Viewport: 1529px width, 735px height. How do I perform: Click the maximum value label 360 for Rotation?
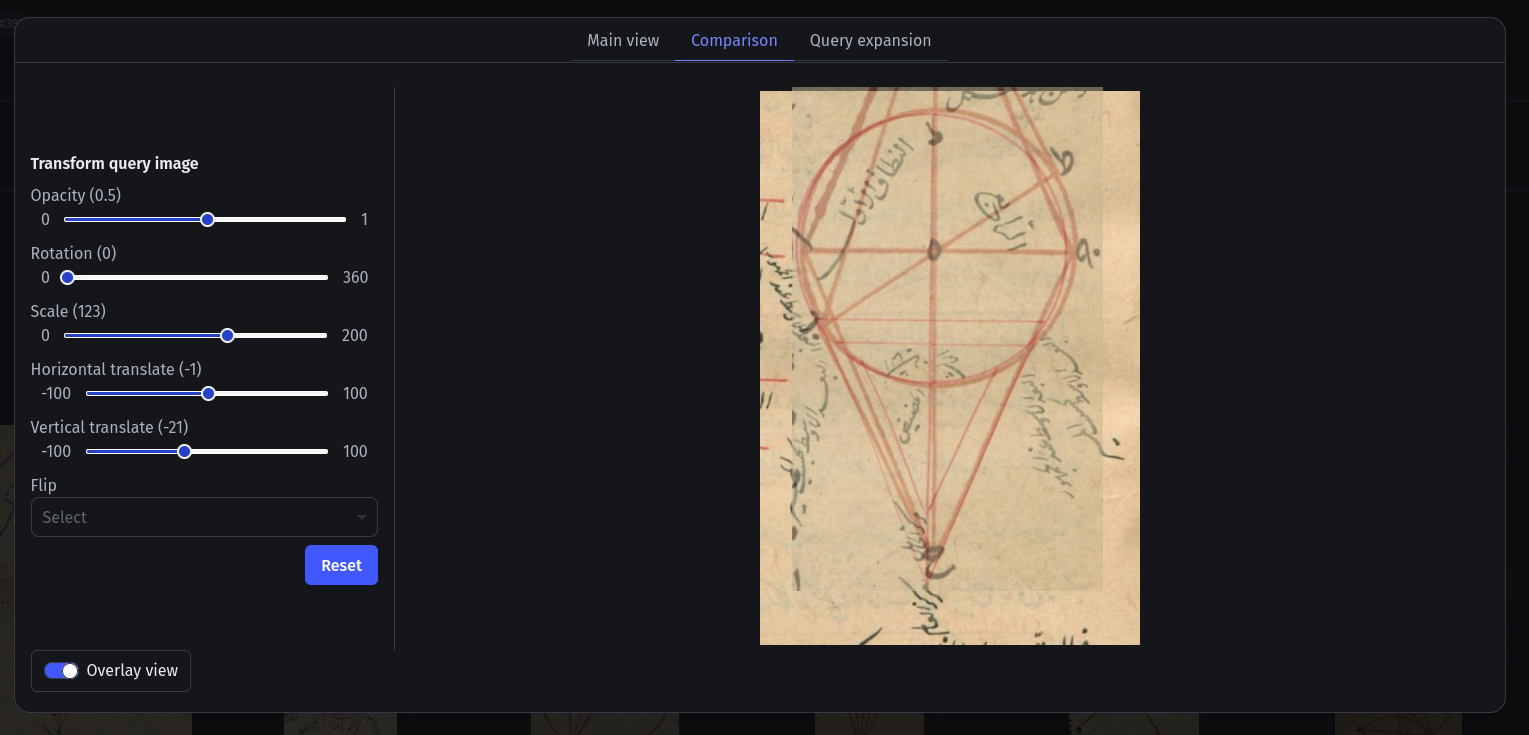(x=355, y=277)
